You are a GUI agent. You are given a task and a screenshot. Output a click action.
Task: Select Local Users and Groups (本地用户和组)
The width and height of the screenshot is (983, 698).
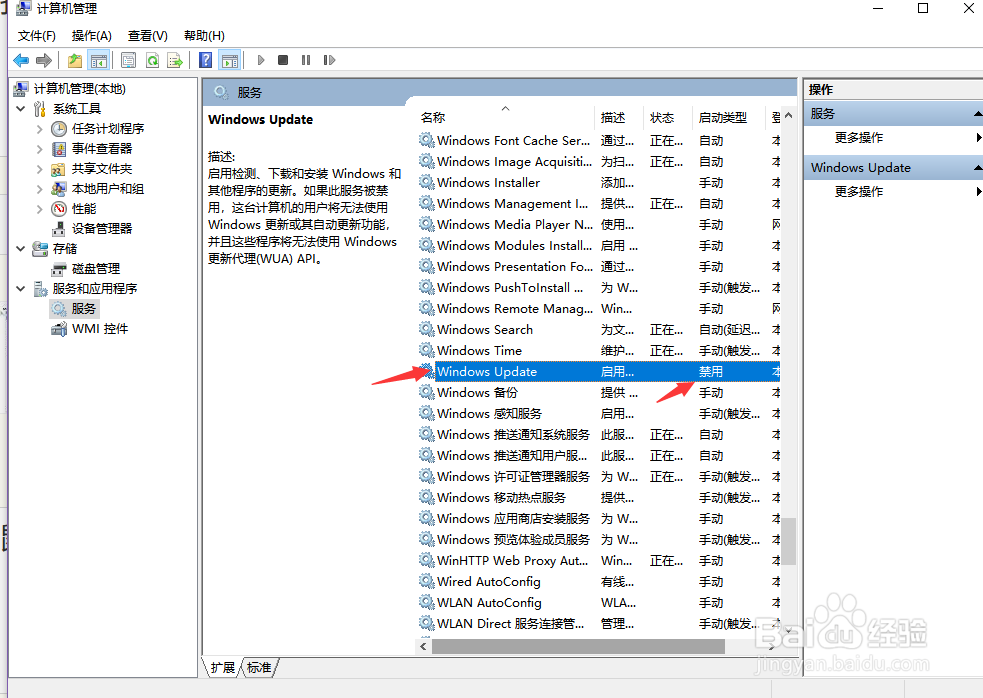point(108,189)
